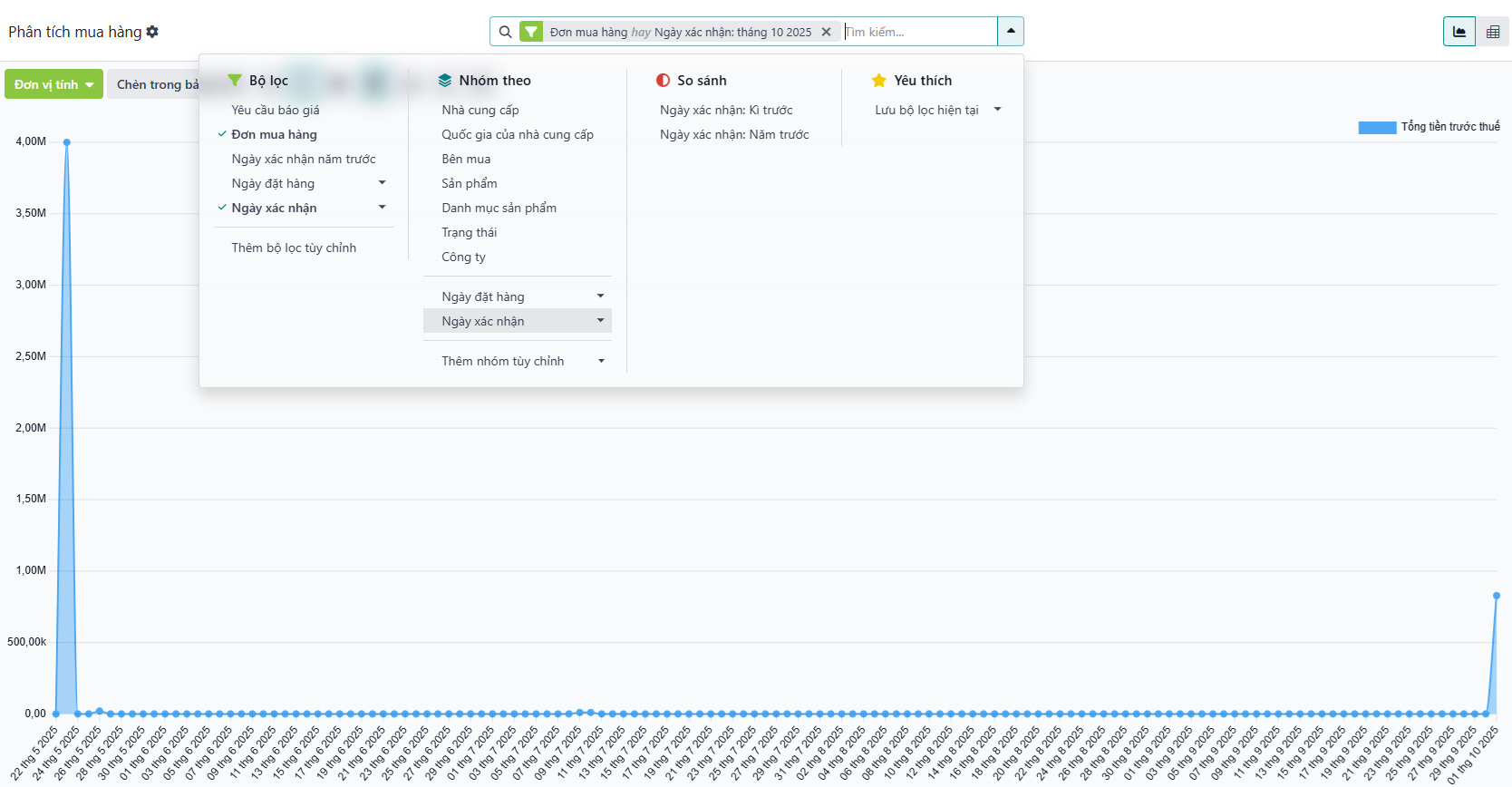
Task: Click the Yêu thích star icon
Action: (x=878, y=81)
